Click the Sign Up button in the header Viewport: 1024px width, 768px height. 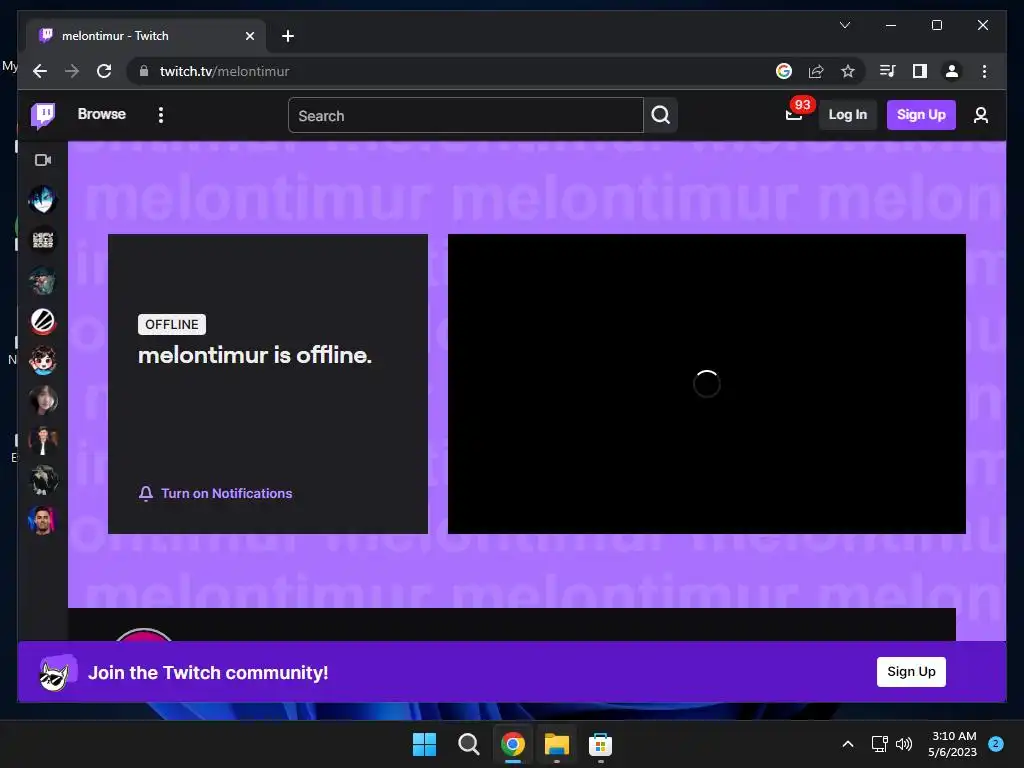[921, 115]
